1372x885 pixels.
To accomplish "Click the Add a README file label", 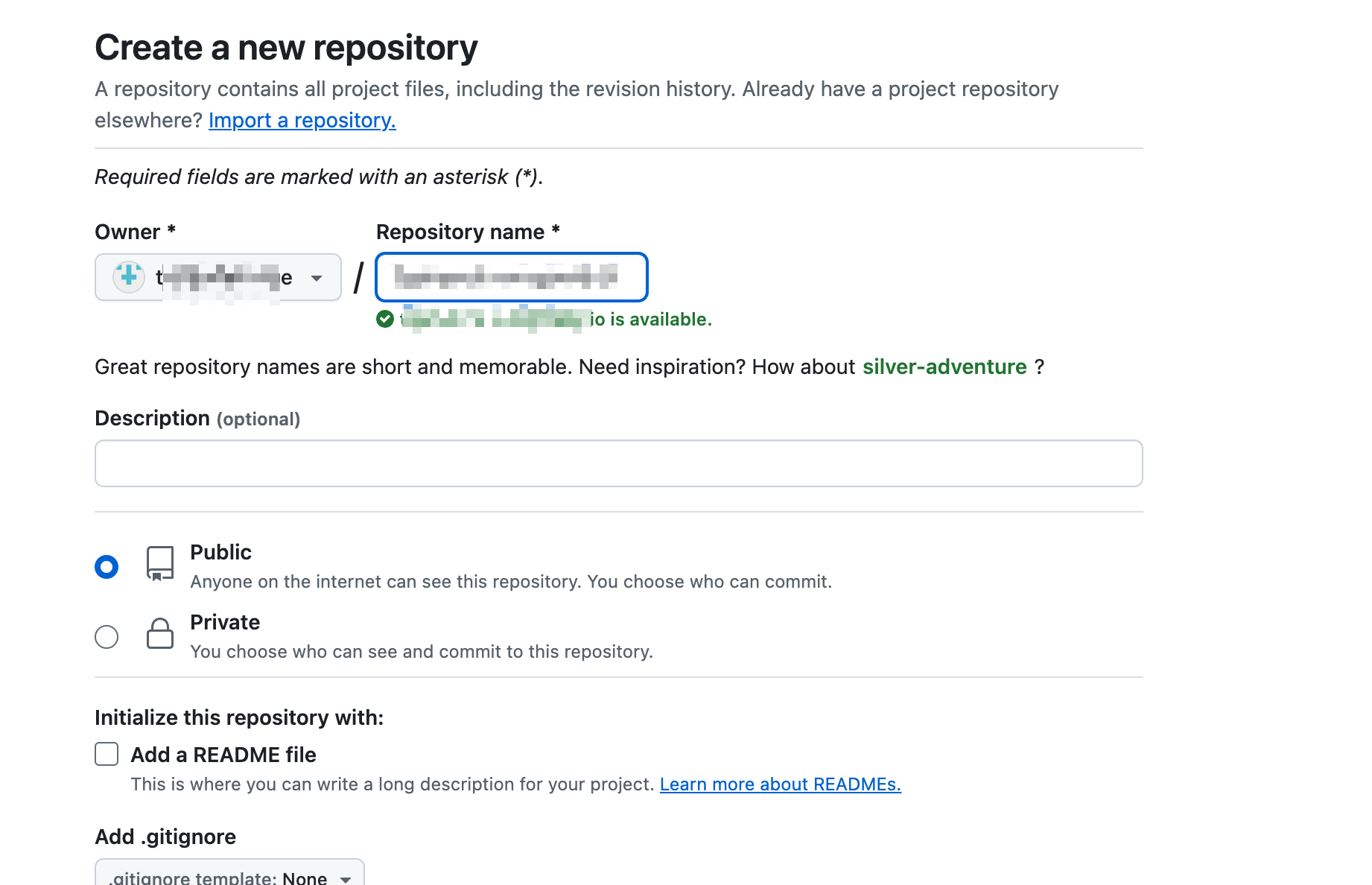I will (223, 755).
